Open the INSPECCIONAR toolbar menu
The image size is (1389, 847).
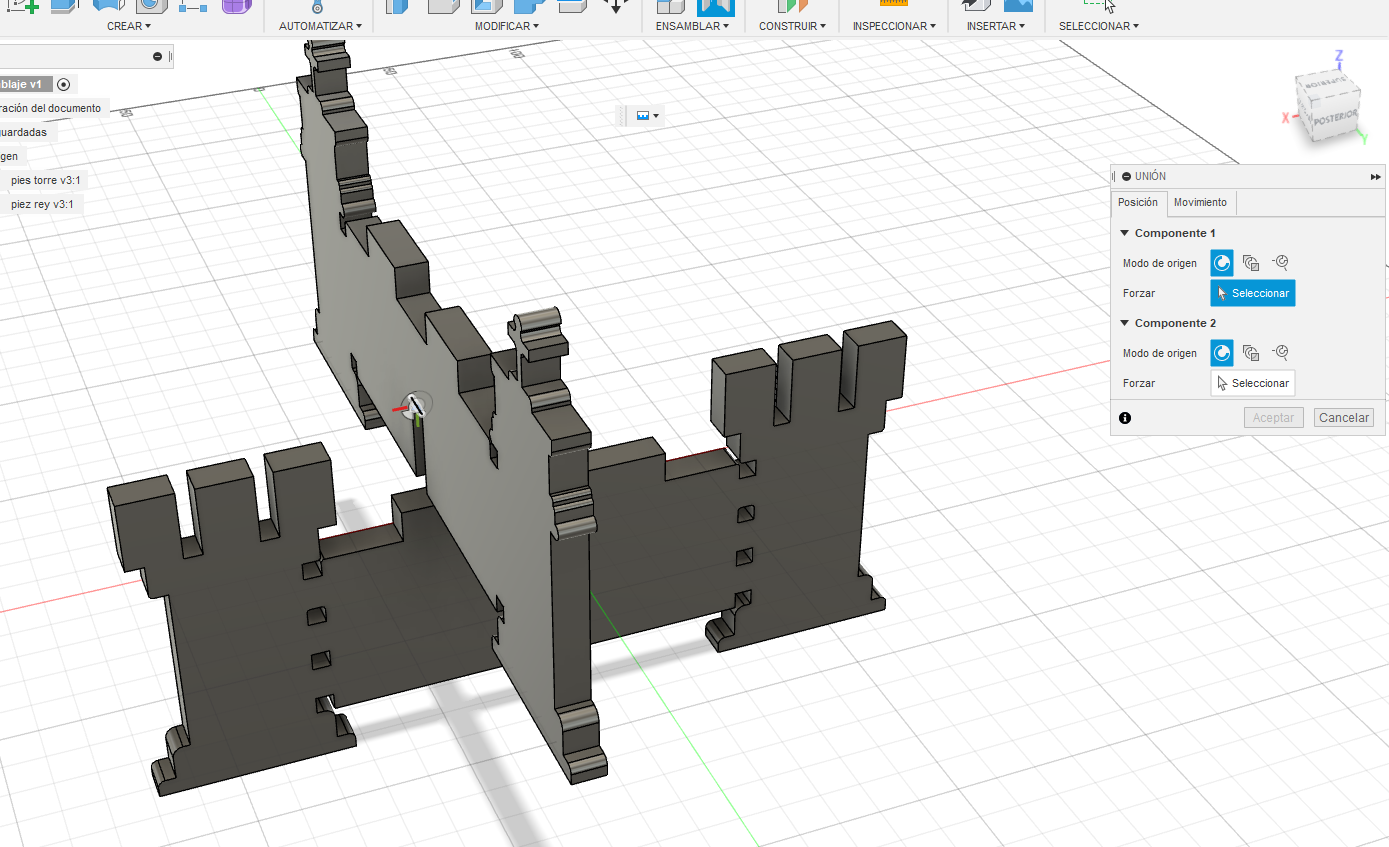(x=894, y=26)
